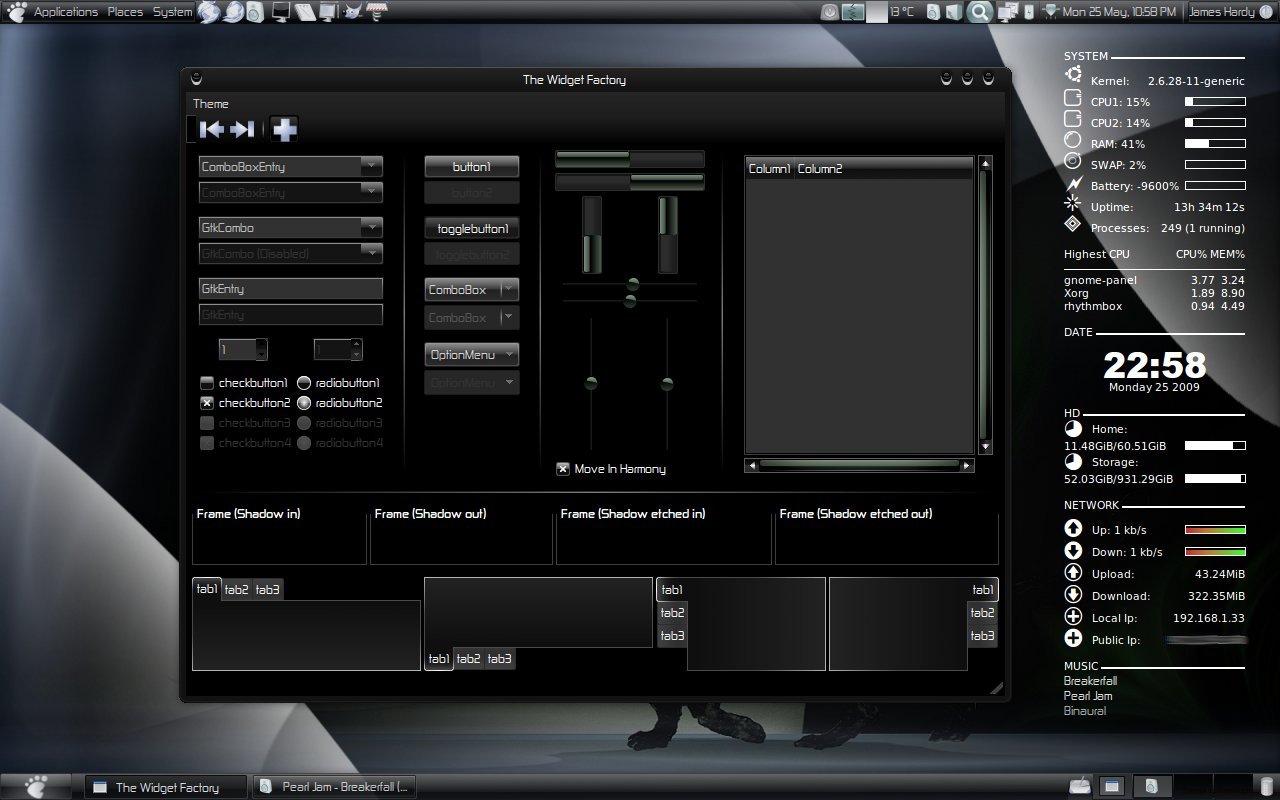Click the spin button arrows on value 1
Screen dimensions: 1280x800
[261, 350]
